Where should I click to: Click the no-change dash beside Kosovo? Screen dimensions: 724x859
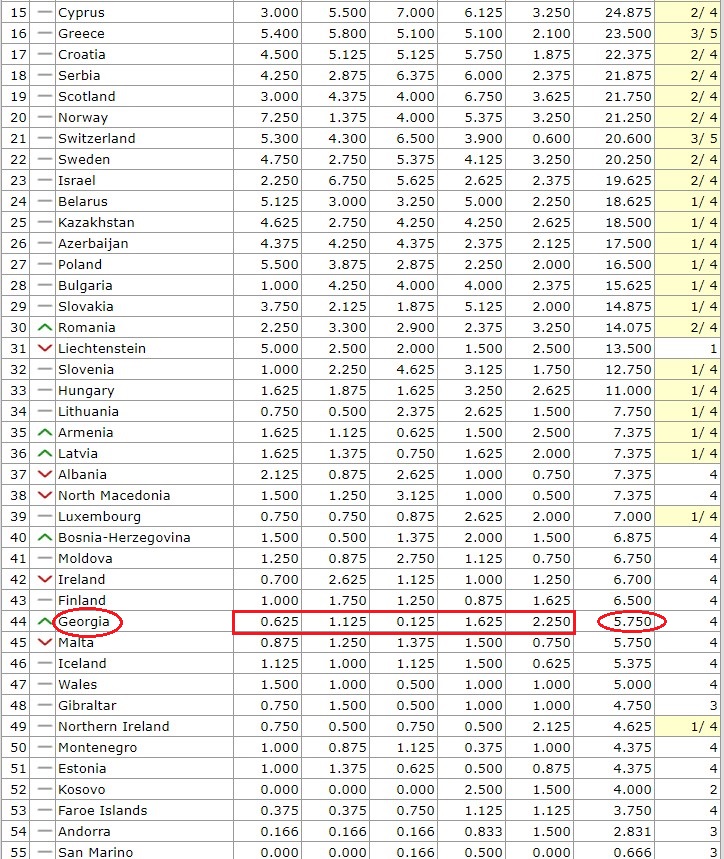pyautogui.click(x=45, y=789)
